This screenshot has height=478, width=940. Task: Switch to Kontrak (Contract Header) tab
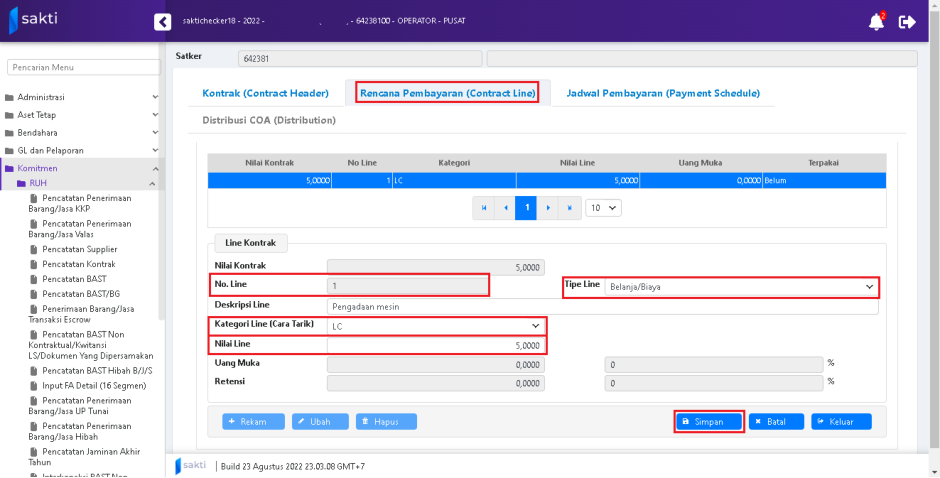(x=265, y=93)
